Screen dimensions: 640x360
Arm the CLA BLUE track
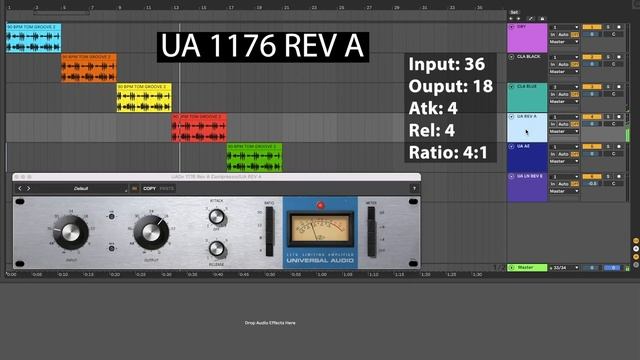[x=619, y=87]
